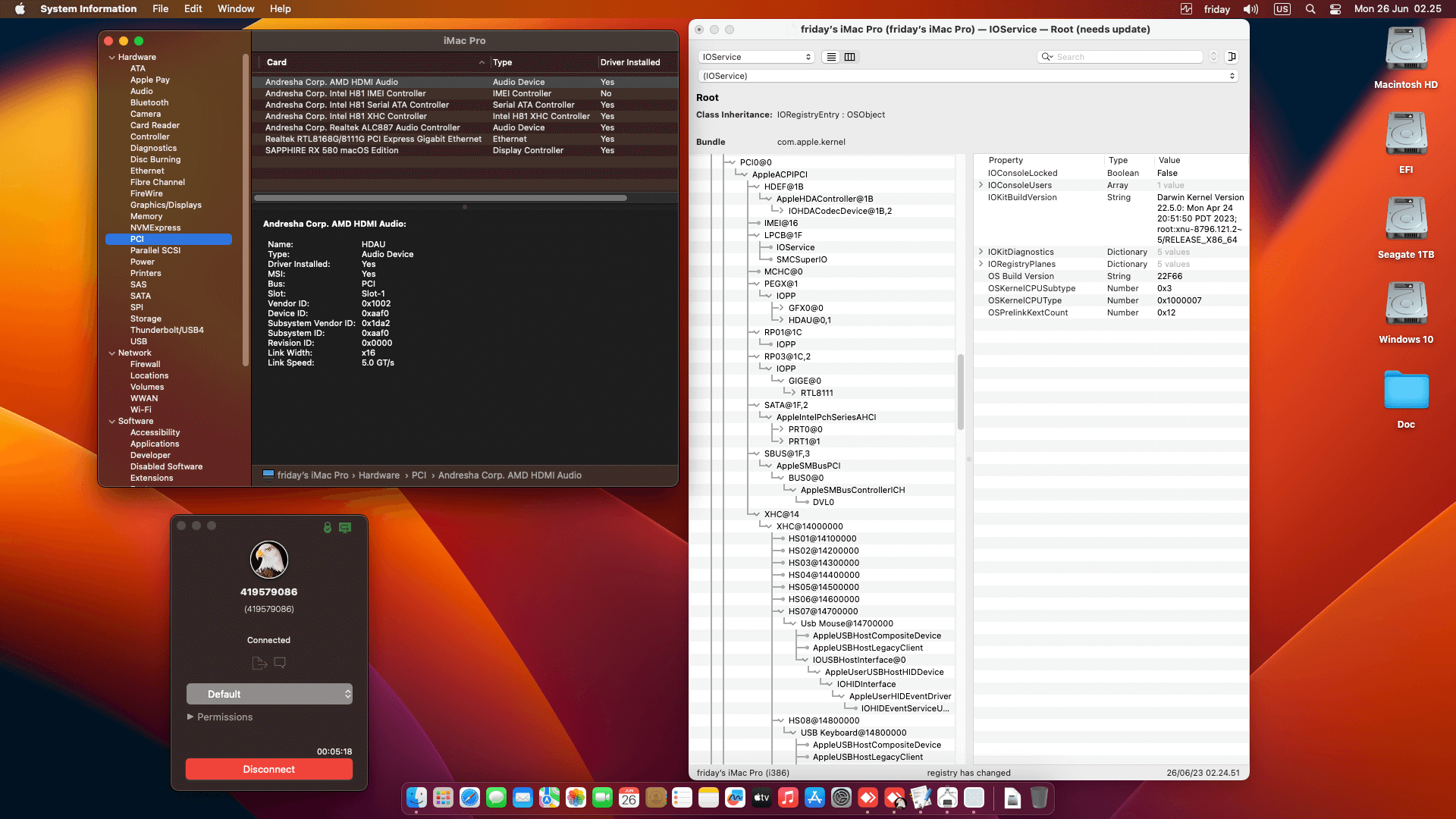Switch IORegistryExplorer to list view
Image resolution: width=1456 pixels, height=819 pixels.
click(830, 57)
